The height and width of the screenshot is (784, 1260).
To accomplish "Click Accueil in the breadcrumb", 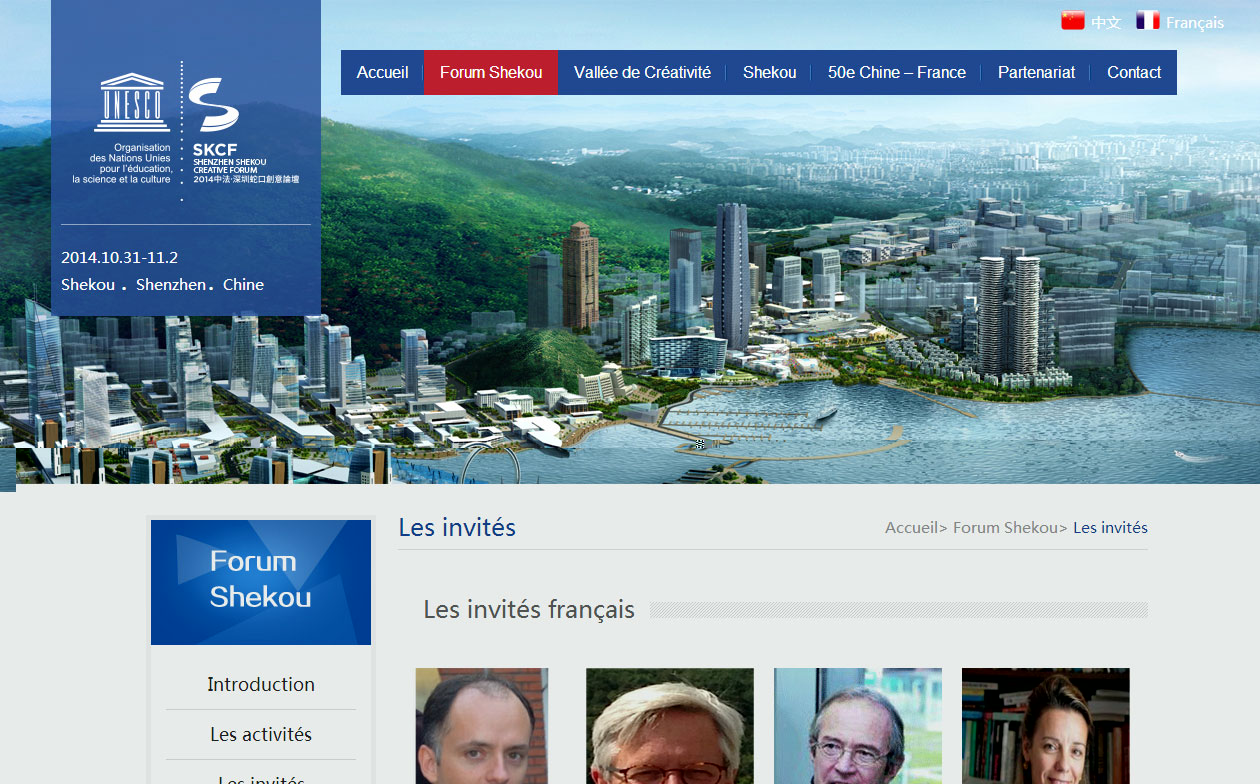I will click(x=911, y=527).
